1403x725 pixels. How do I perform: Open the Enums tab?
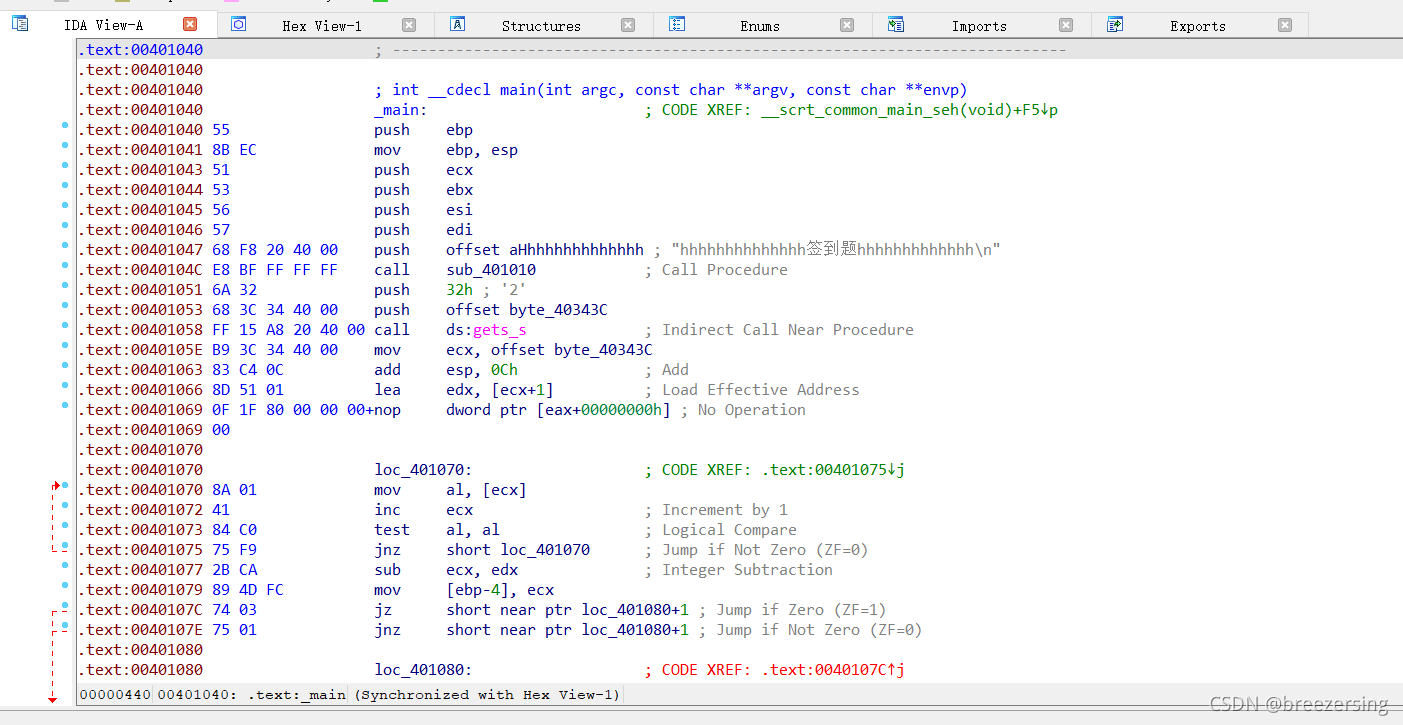[760, 26]
